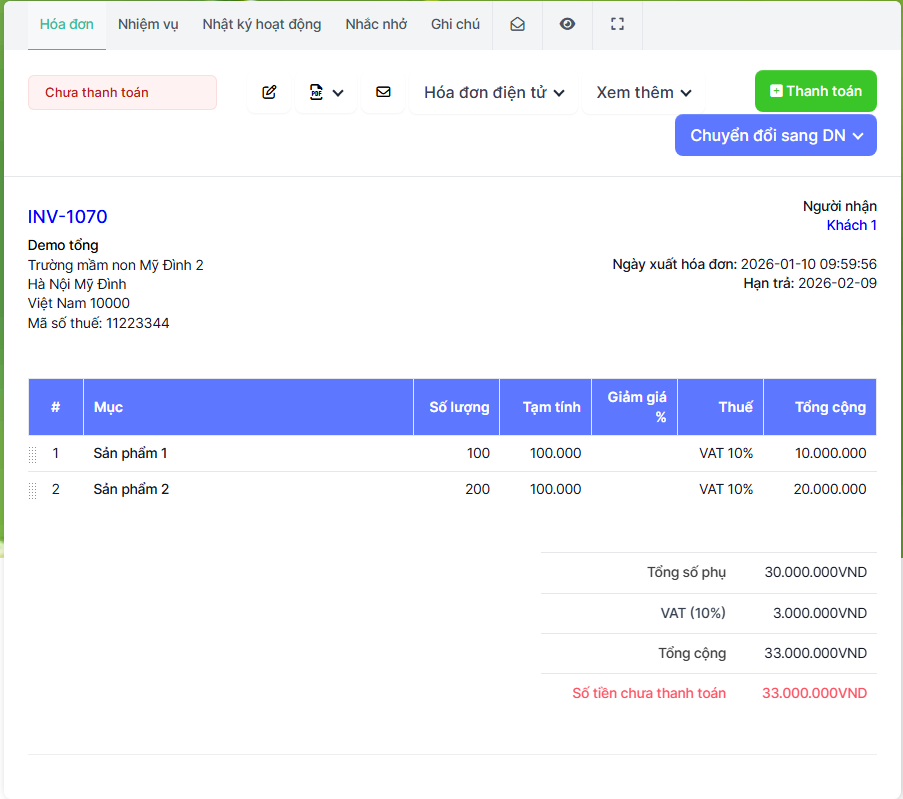Click the drag handle for Sản phẩm 2
Image resolution: width=903 pixels, height=799 pixels.
33,490
